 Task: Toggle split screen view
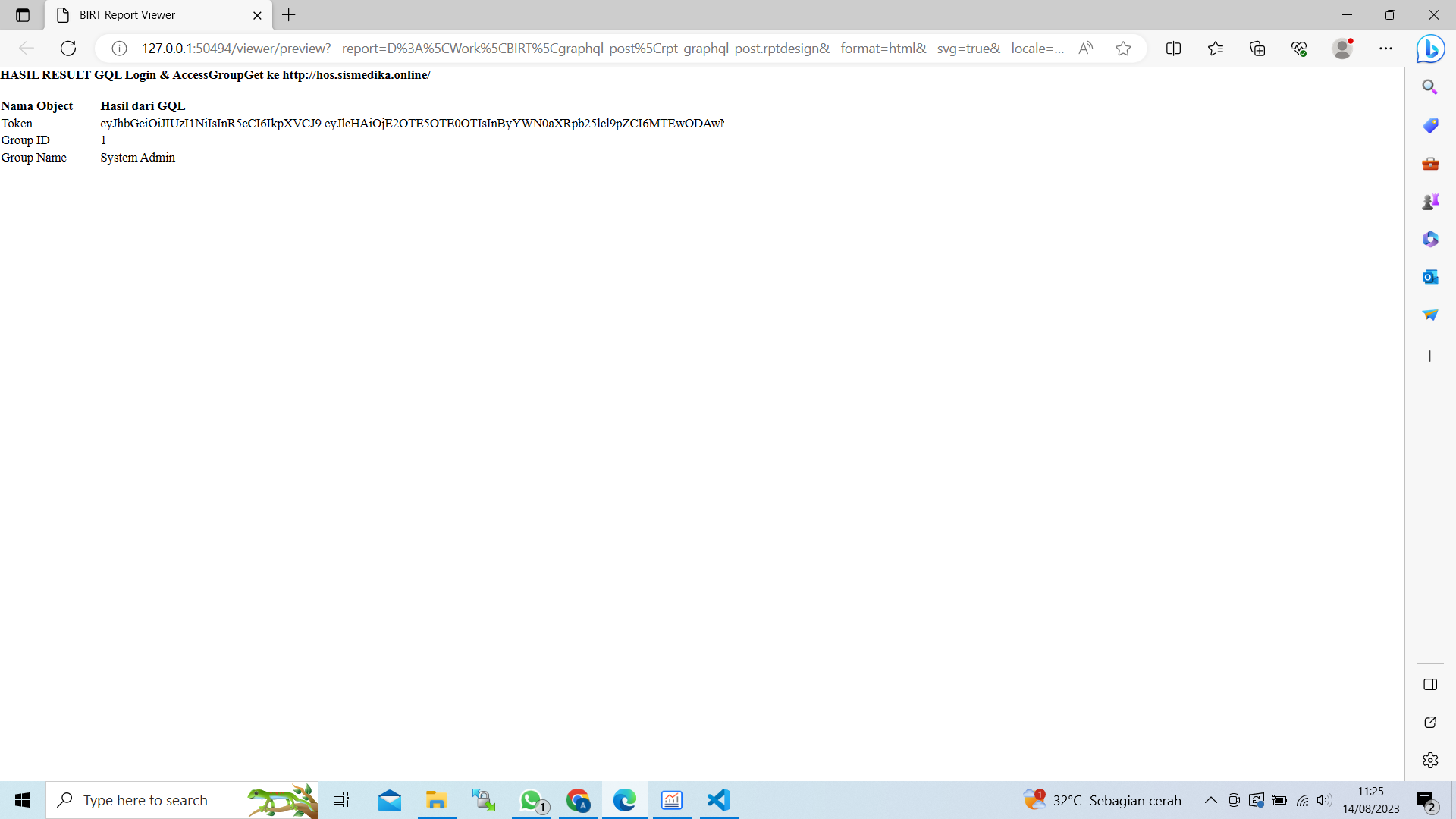click(x=1173, y=49)
